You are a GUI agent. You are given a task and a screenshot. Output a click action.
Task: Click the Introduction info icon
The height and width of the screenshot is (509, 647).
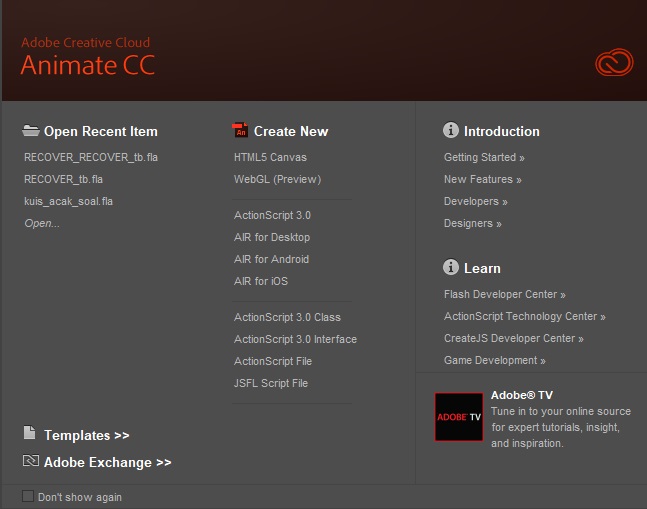[451, 130]
